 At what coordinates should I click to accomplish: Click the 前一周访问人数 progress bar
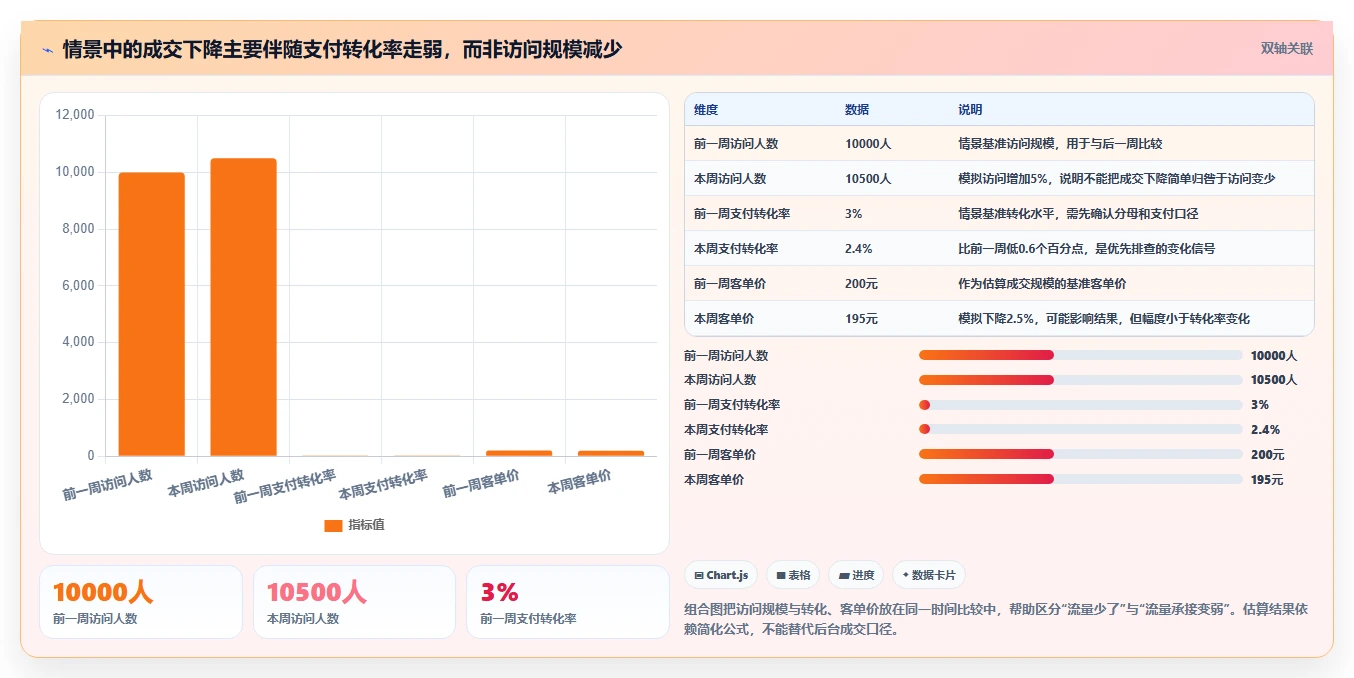coord(1080,355)
